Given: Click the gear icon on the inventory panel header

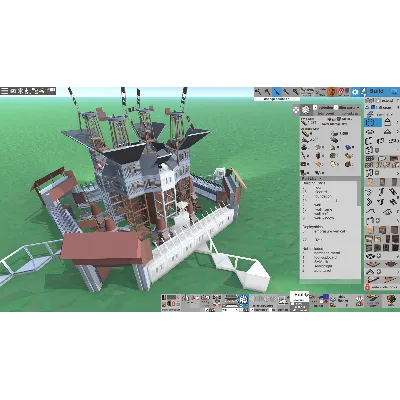Looking at the screenshot, I should 305,109.
